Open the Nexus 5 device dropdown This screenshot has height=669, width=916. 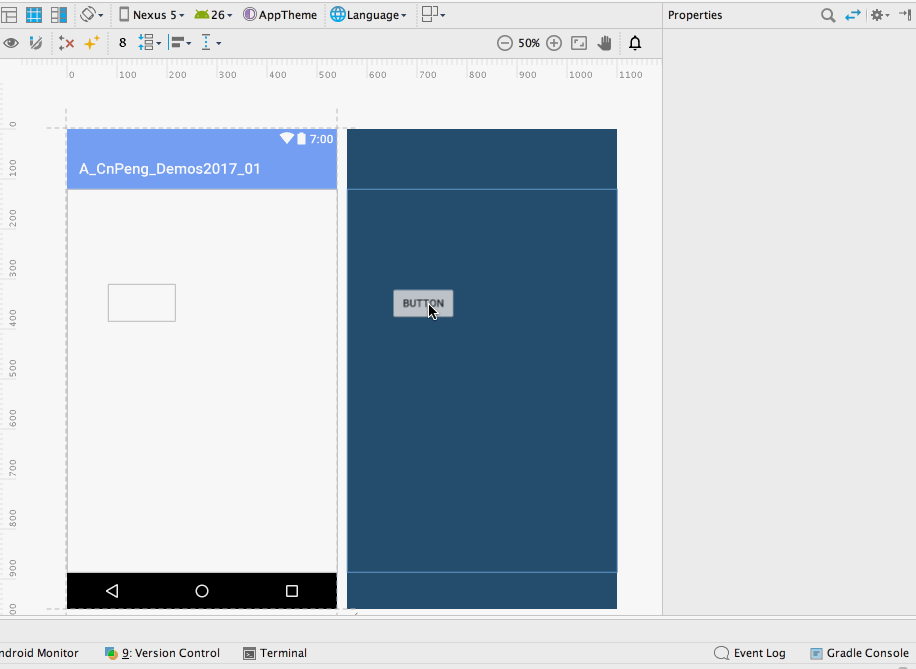(152, 15)
